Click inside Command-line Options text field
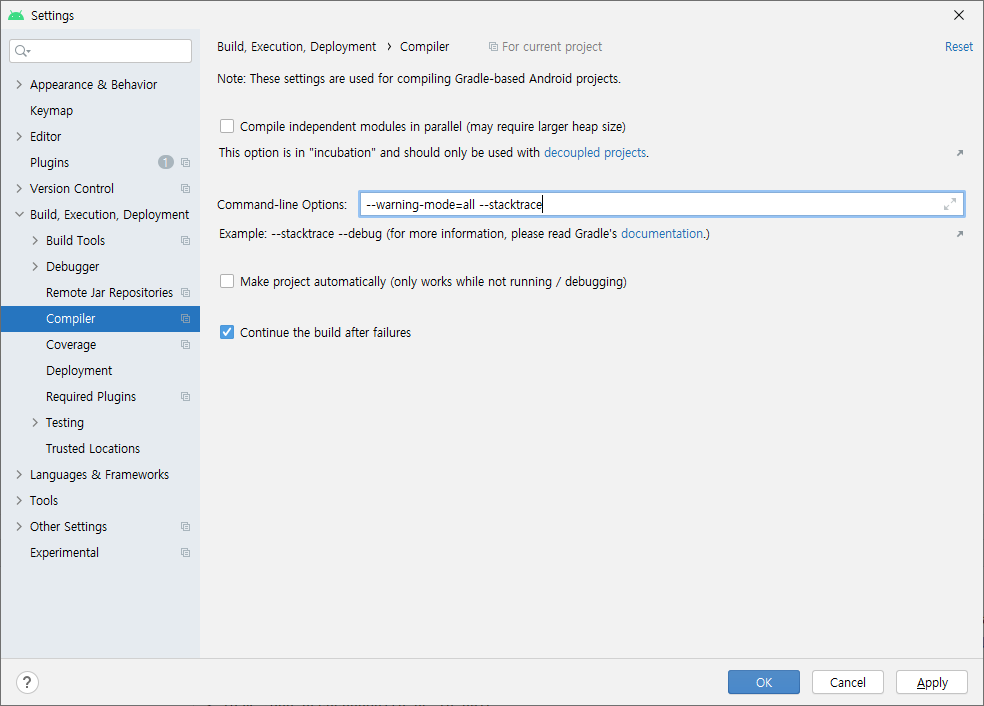The image size is (984, 706). 662,205
